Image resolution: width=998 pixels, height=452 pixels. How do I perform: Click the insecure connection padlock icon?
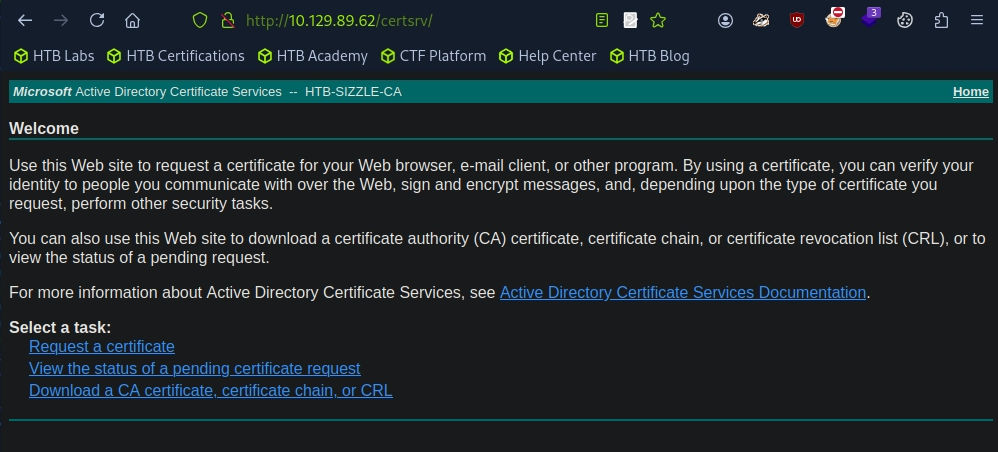coord(227,20)
